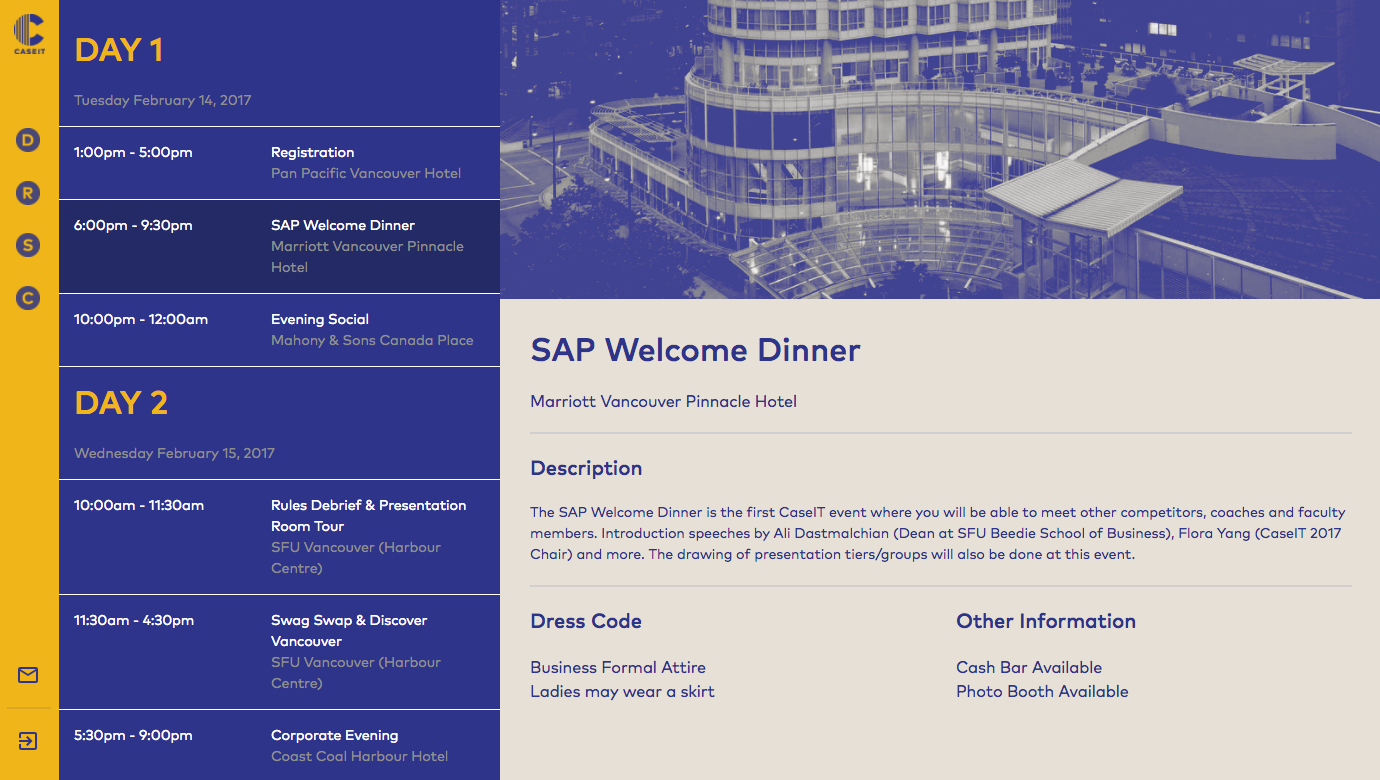Click the 6:00pm - 9:30pm time
This screenshot has width=1380, height=780.
click(133, 226)
